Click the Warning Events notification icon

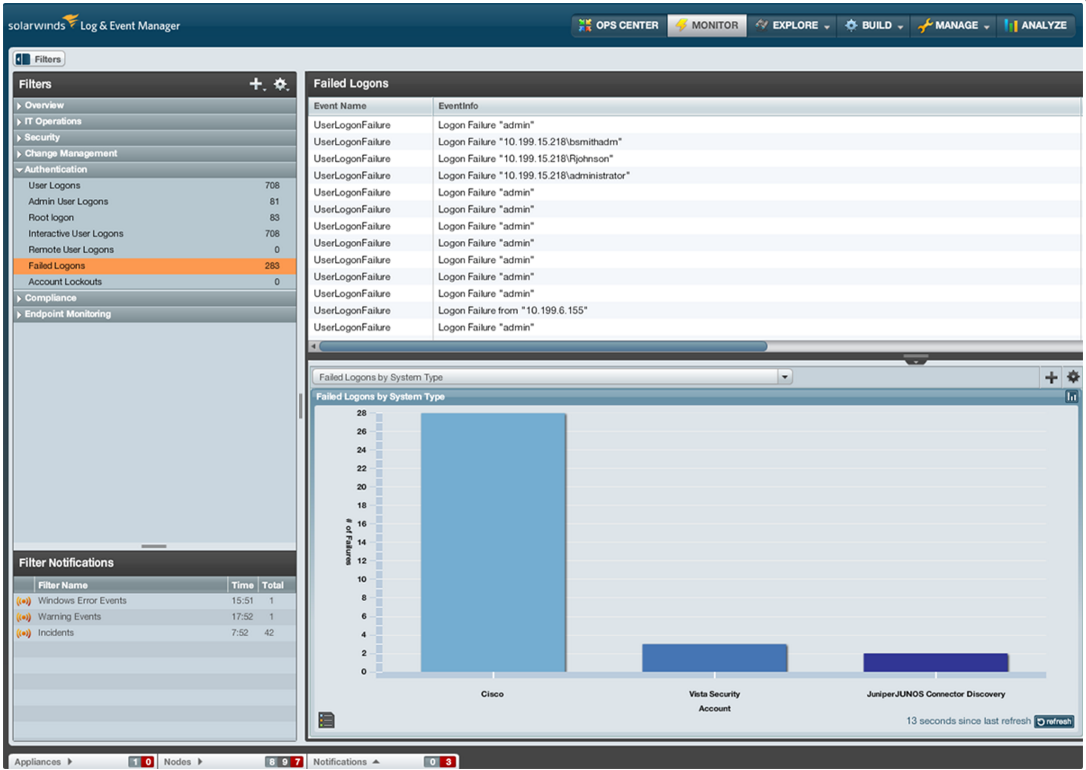[24, 617]
